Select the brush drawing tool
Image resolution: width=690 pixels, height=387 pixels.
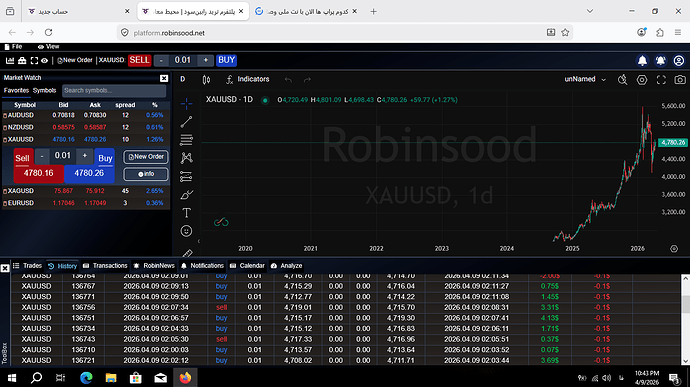186,195
